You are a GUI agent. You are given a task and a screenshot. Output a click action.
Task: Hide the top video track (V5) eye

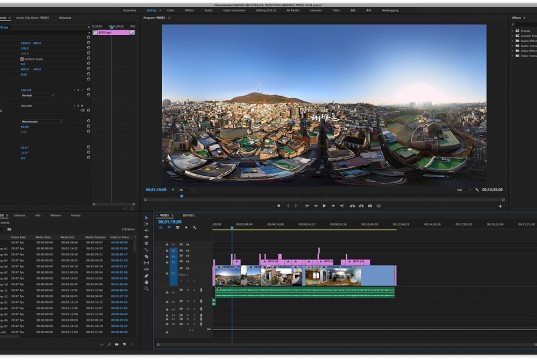point(188,245)
